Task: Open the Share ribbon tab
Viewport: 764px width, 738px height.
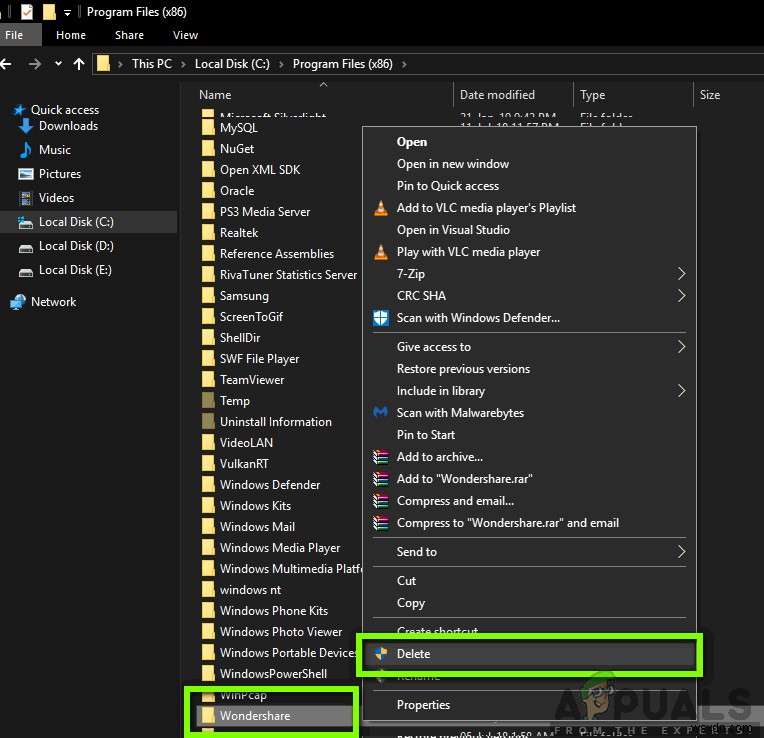Action: click(129, 35)
